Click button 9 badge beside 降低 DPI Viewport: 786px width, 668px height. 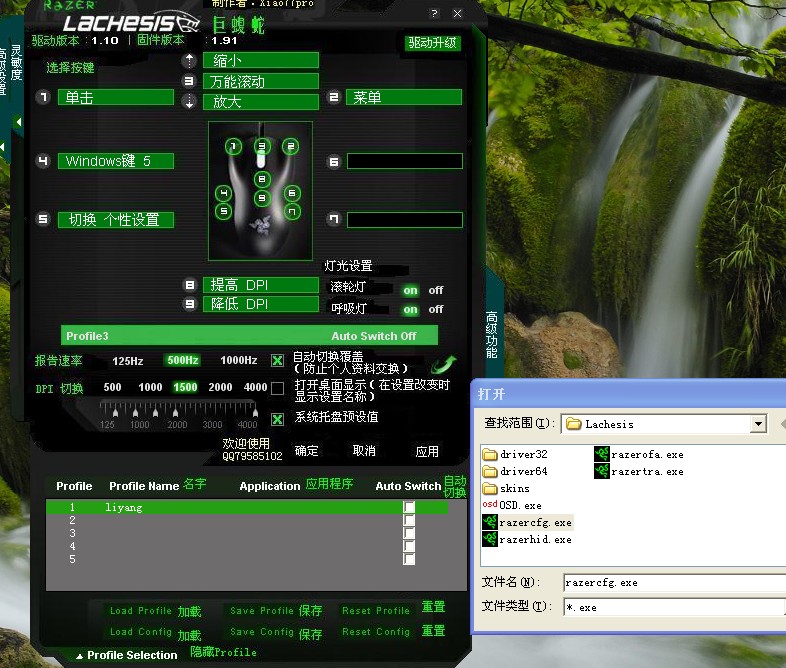tap(189, 304)
